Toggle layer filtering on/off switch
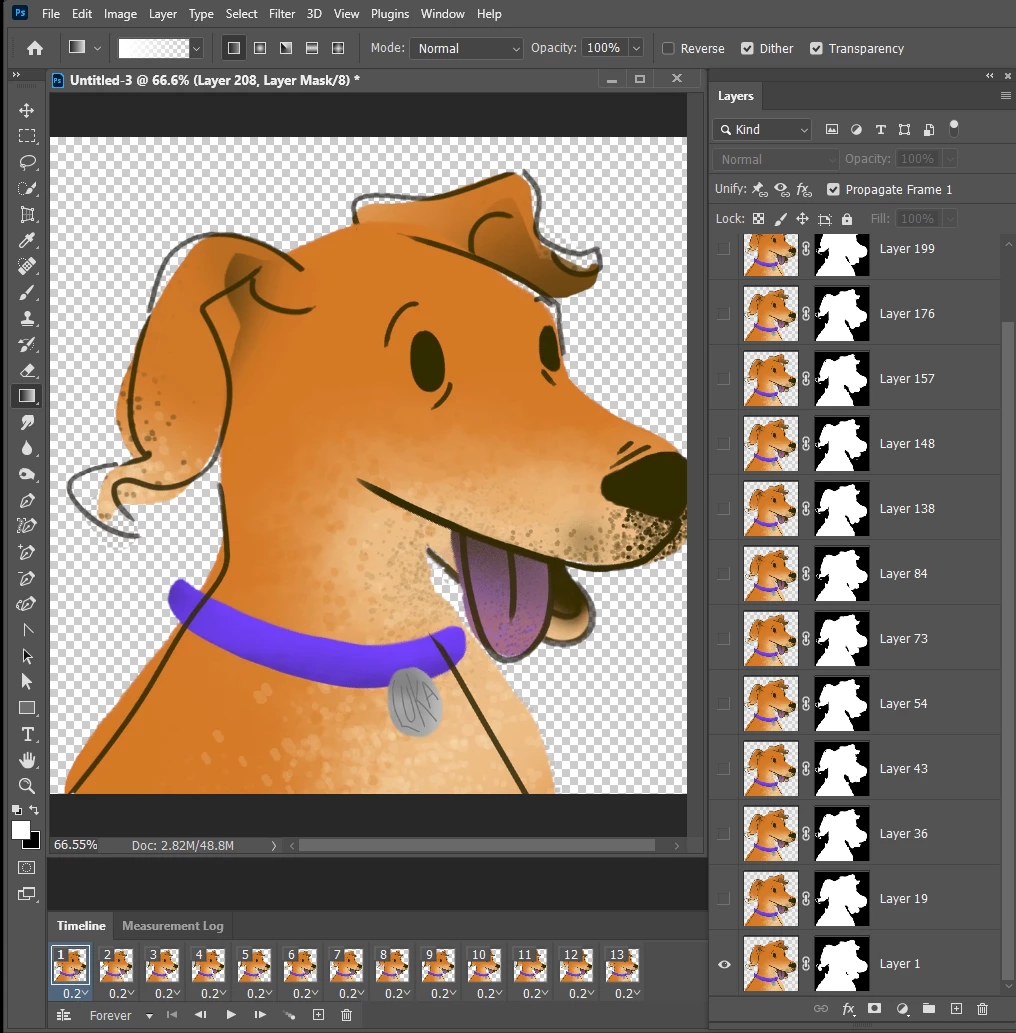The image size is (1016, 1033). pos(953,128)
